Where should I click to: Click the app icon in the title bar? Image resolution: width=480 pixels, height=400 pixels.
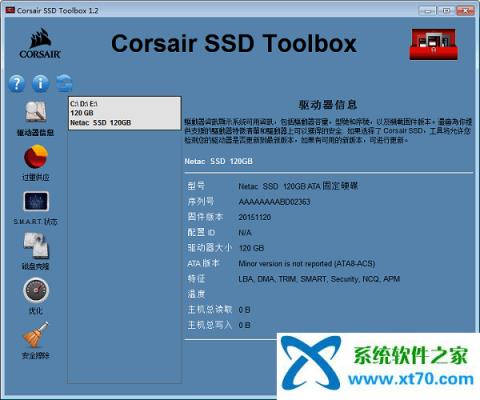point(10,10)
